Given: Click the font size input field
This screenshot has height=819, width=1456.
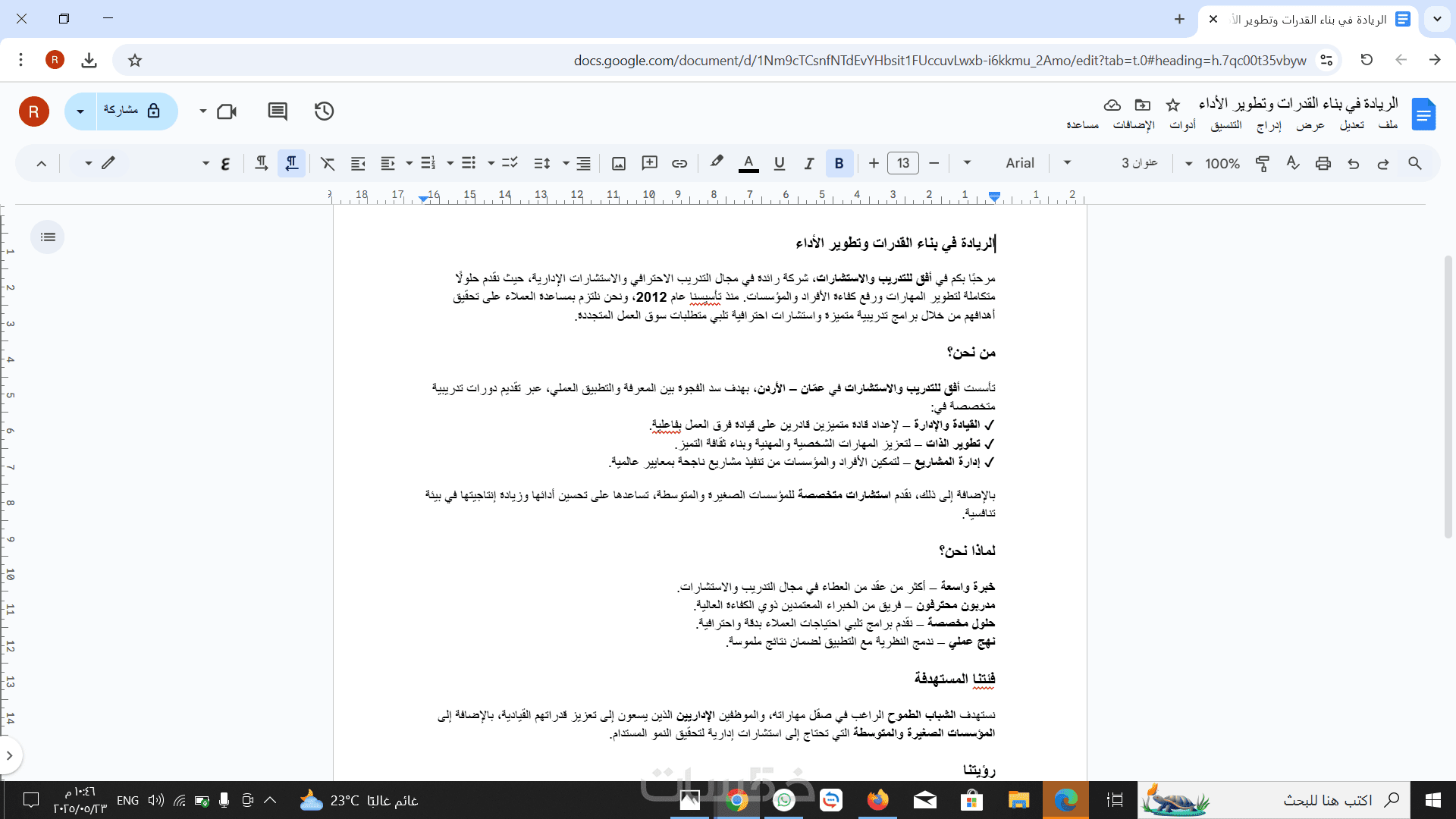Looking at the screenshot, I should pyautogui.click(x=903, y=163).
